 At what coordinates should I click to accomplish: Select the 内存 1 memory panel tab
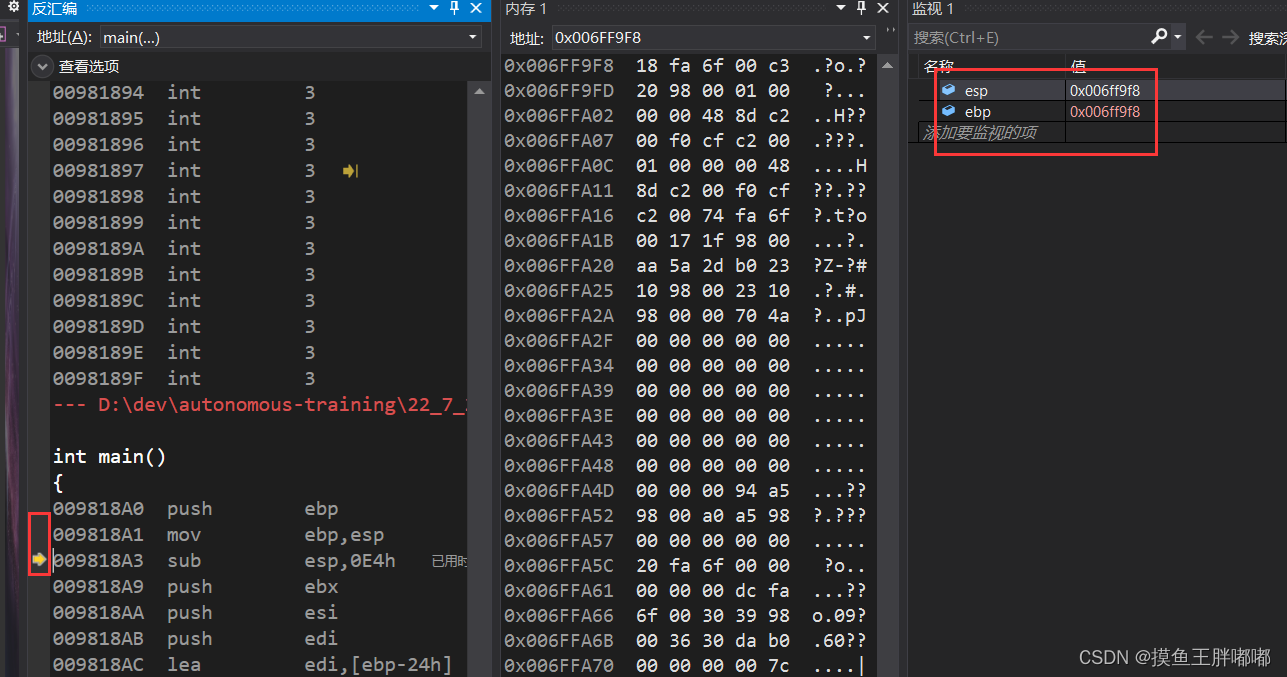tap(526, 9)
